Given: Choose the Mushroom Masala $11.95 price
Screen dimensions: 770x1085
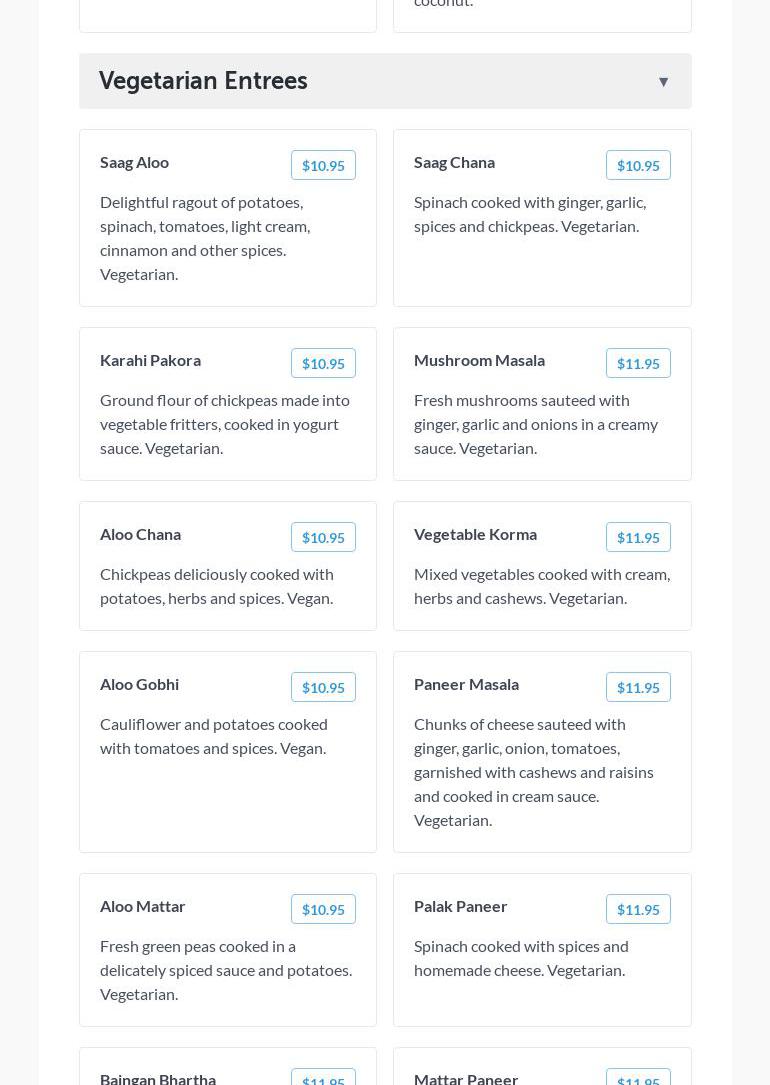Looking at the screenshot, I should [x=638, y=364].
